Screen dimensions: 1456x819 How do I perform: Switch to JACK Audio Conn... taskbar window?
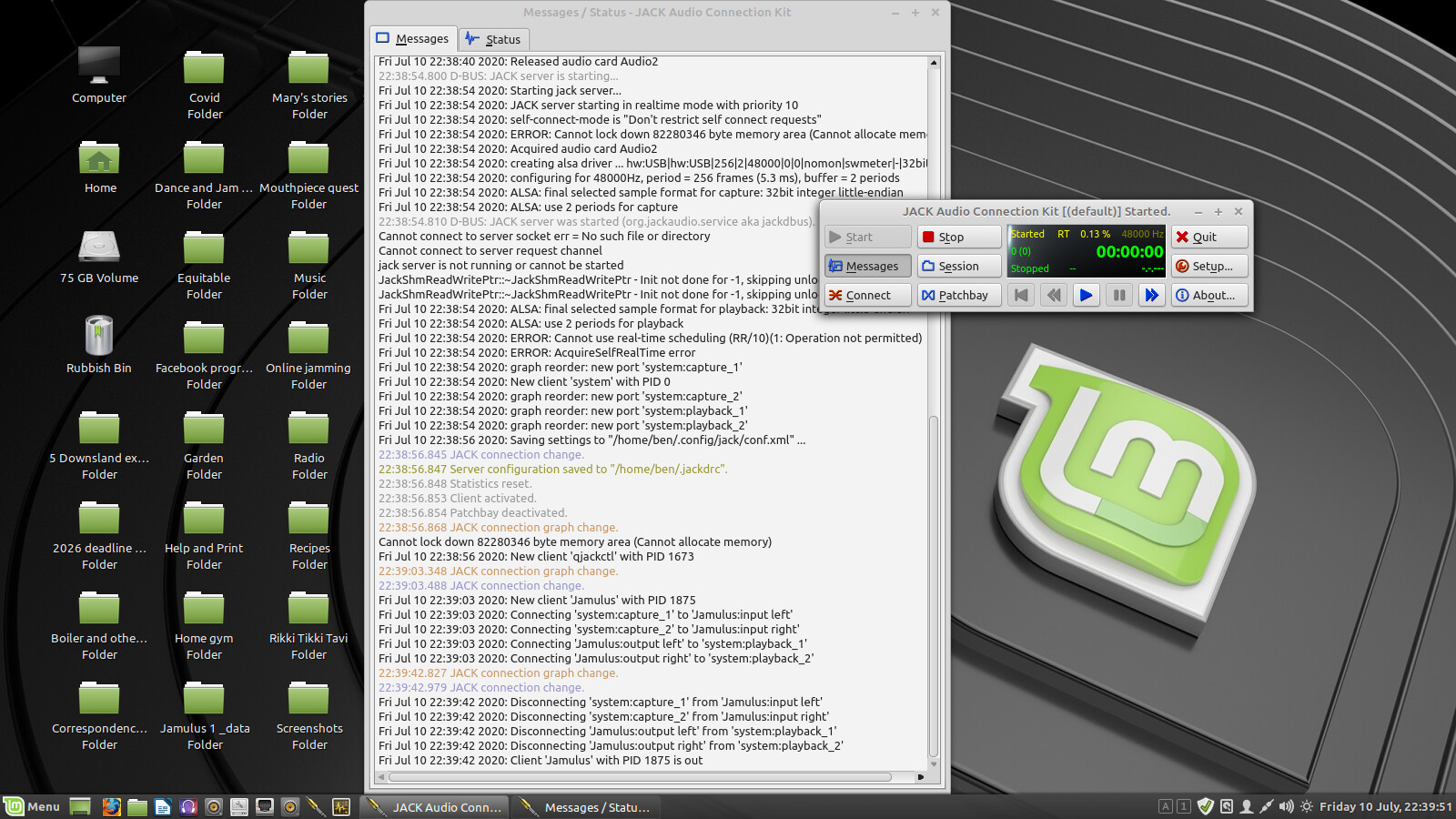pyautogui.click(x=434, y=807)
